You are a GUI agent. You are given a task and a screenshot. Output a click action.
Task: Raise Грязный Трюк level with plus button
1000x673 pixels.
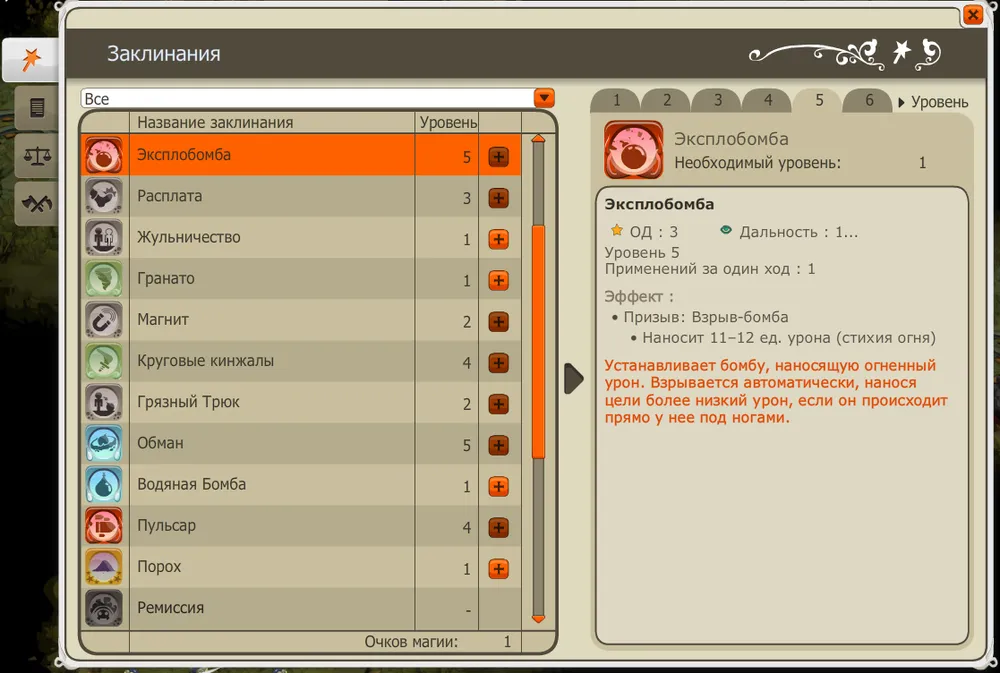[x=499, y=404]
